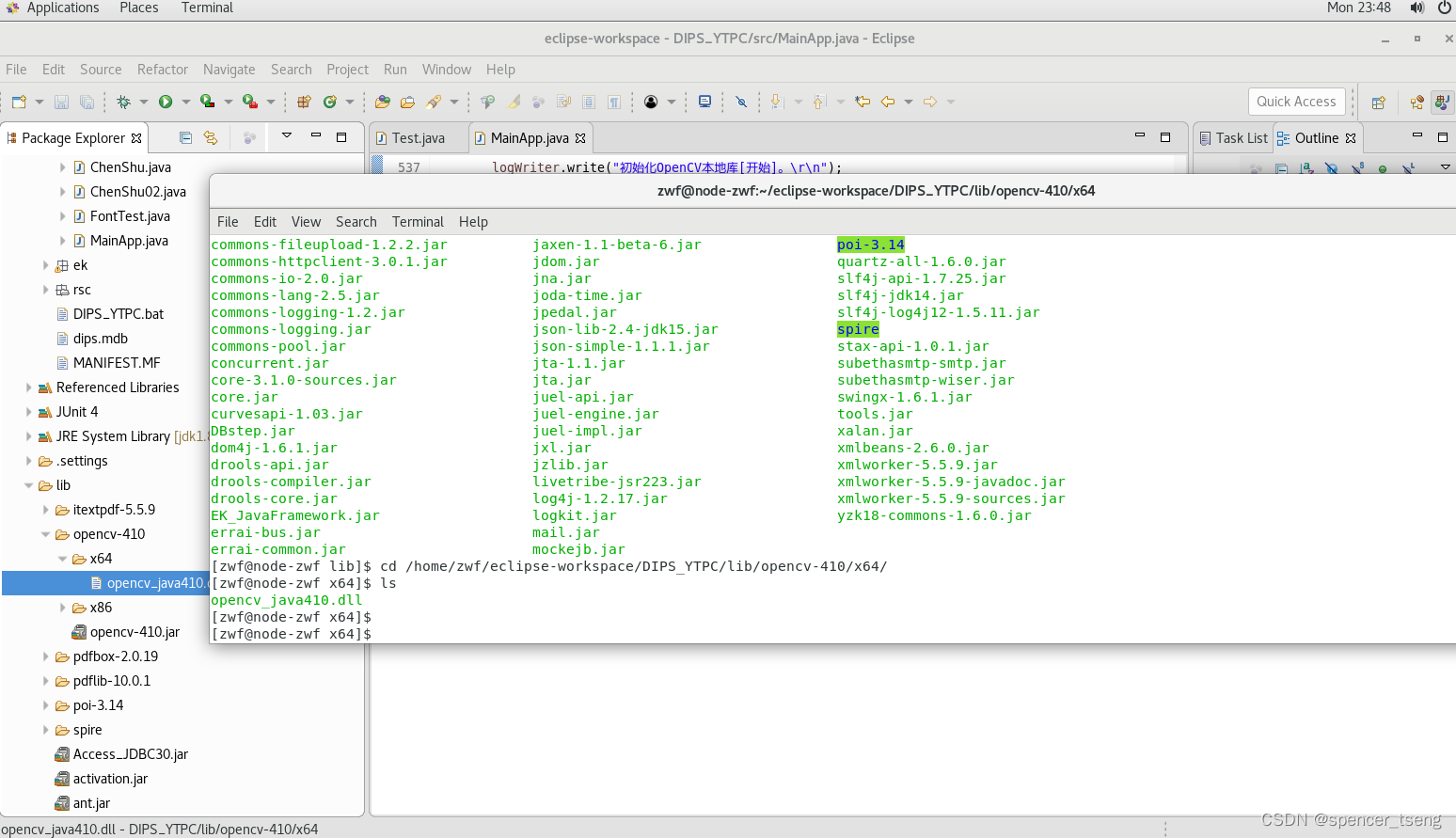Open the Refactor menu

[162, 69]
